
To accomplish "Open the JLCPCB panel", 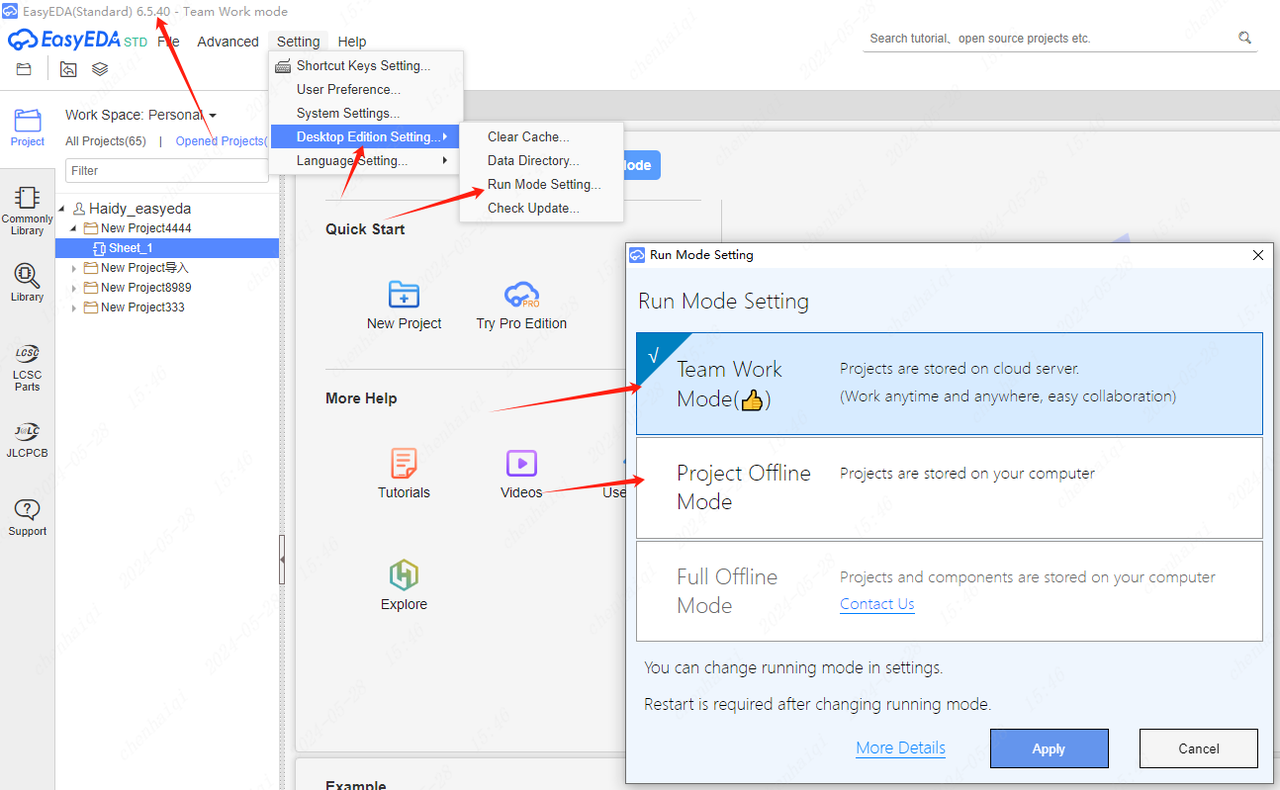I will [27, 439].
